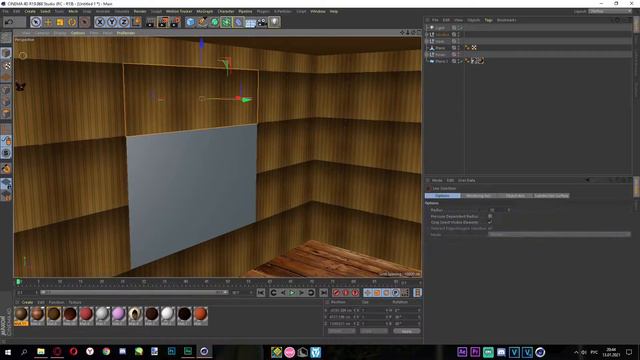
Task: Click the Apply button in Coordinates panel
Action: tap(407, 331)
